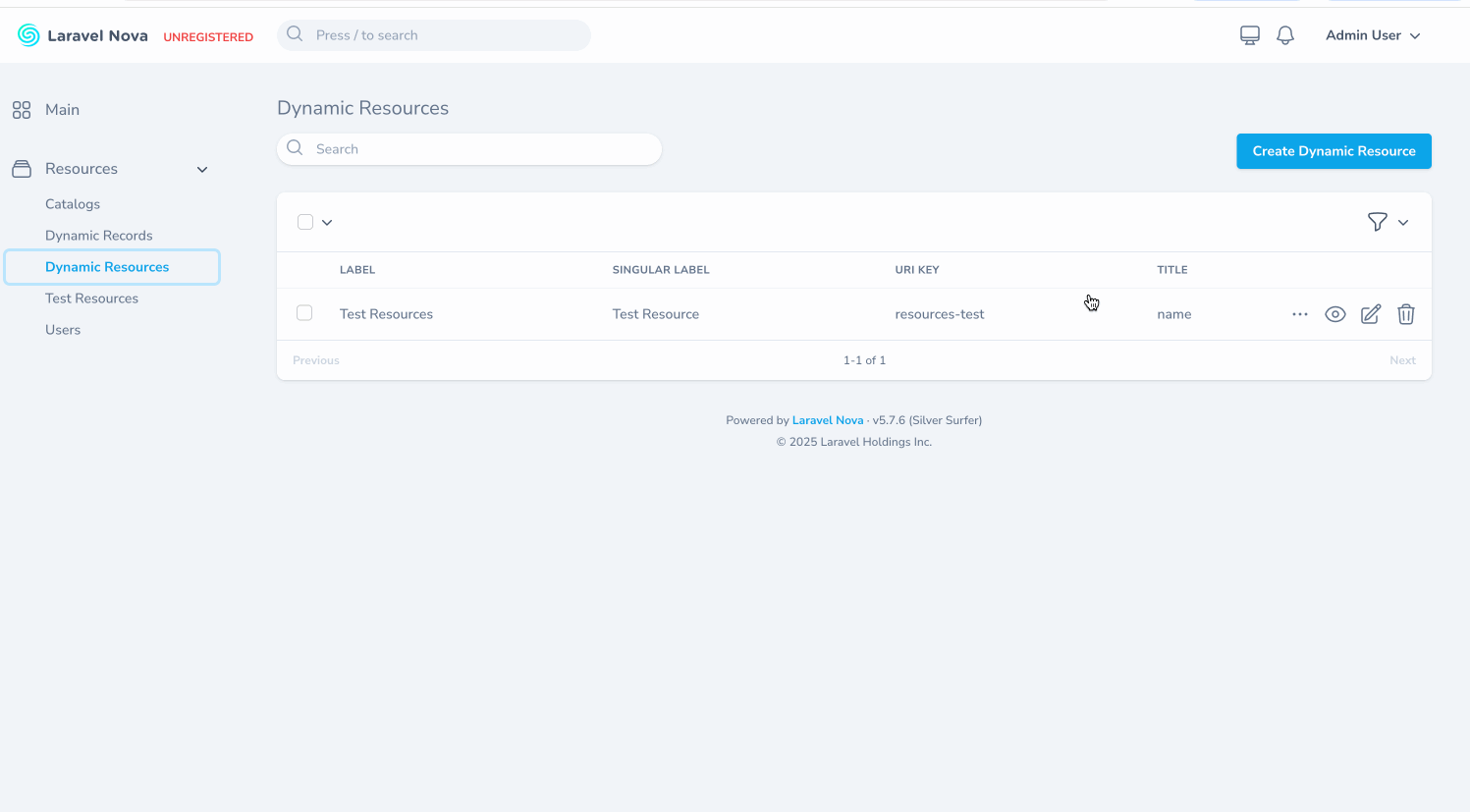Open the Admin User menu
The width and height of the screenshot is (1470, 812).
1373,35
